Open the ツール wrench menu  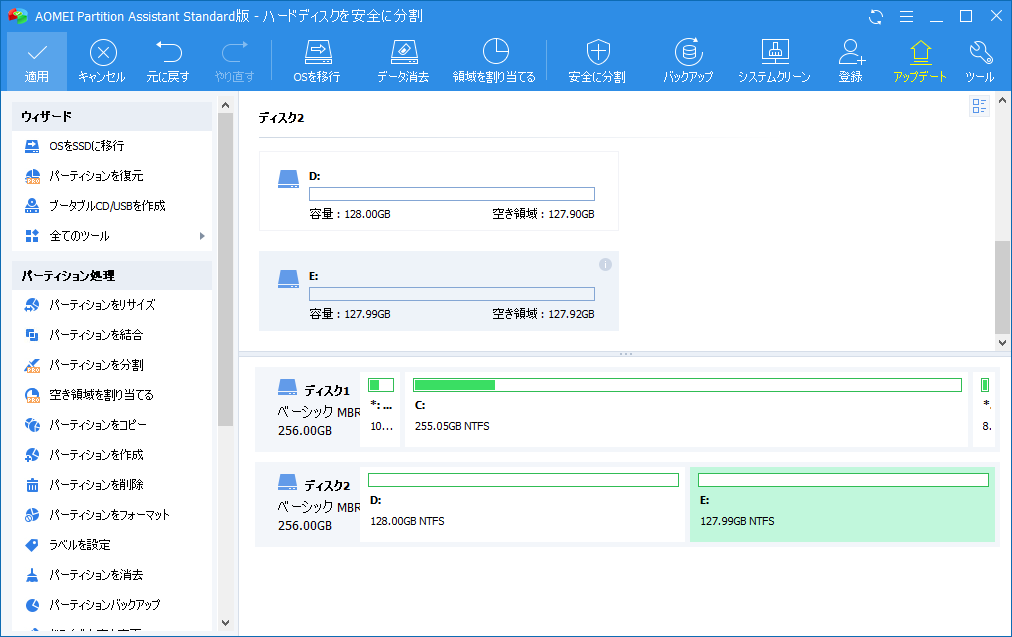coord(980,61)
